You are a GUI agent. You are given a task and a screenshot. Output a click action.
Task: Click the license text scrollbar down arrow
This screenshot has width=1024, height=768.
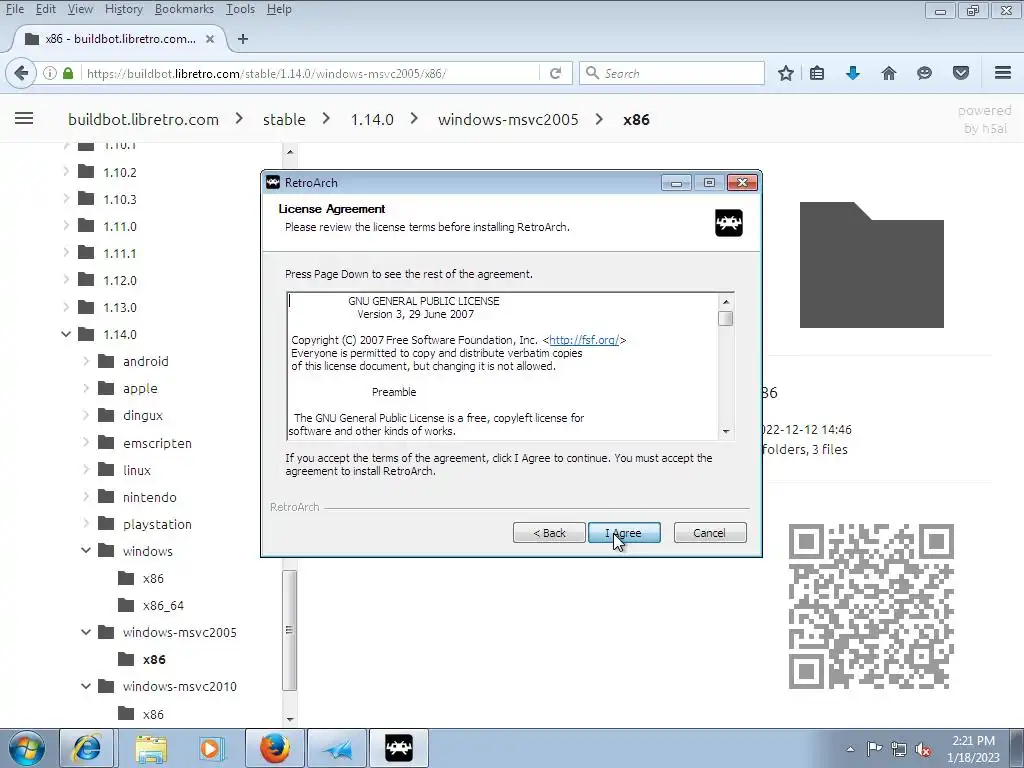click(x=726, y=432)
